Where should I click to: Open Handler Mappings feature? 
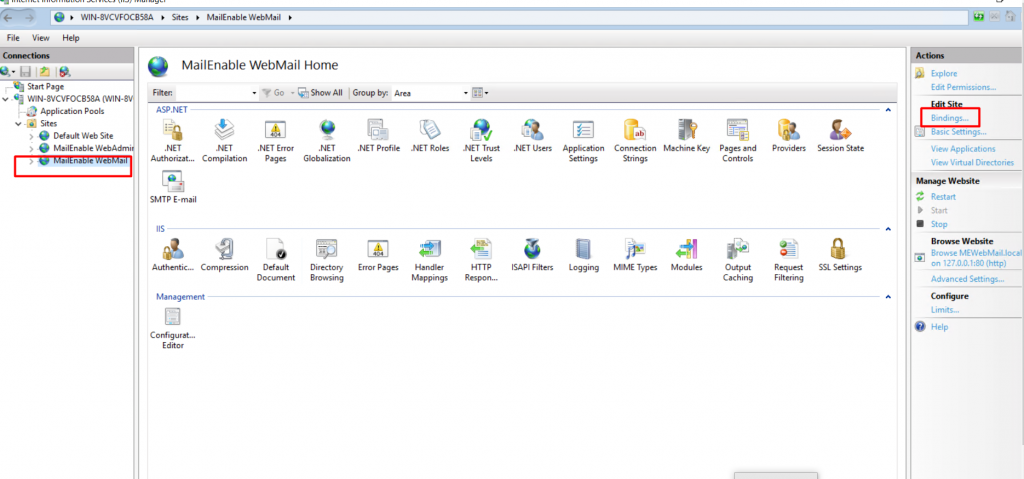click(430, 259)
